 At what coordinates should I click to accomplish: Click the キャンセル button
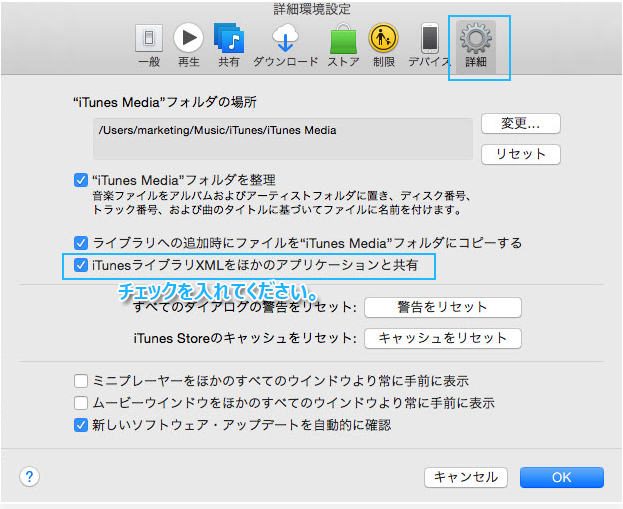click(x=466, y=477)
